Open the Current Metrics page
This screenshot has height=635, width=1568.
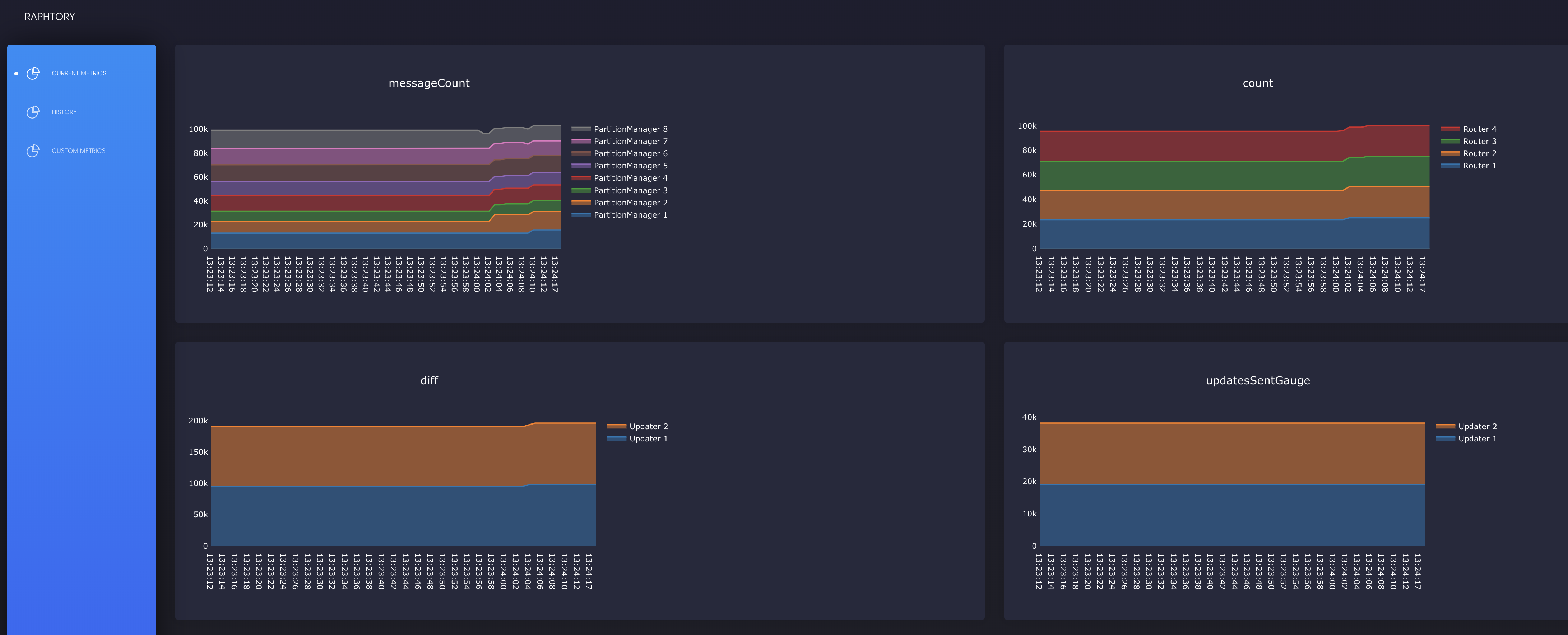coord(79,73)
